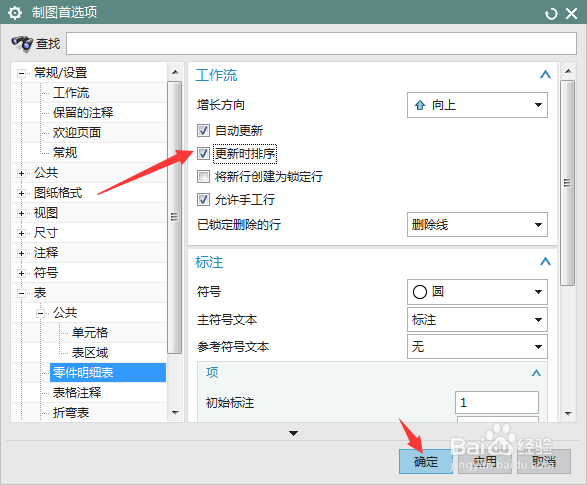Image resolution: width=587 pixels, height=485 pixels.
Task: Expand the 注释 tree node
Action: [21, 253]
